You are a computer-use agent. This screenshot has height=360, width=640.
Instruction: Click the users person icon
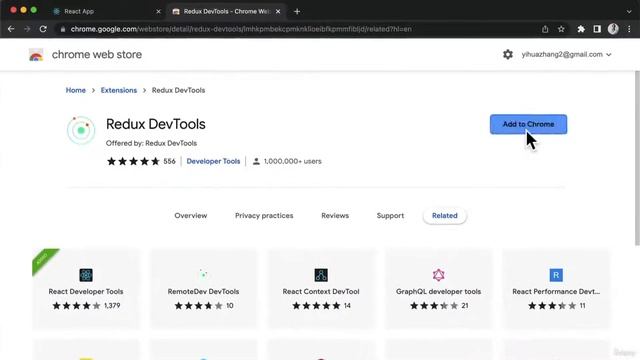click(256, 161)
